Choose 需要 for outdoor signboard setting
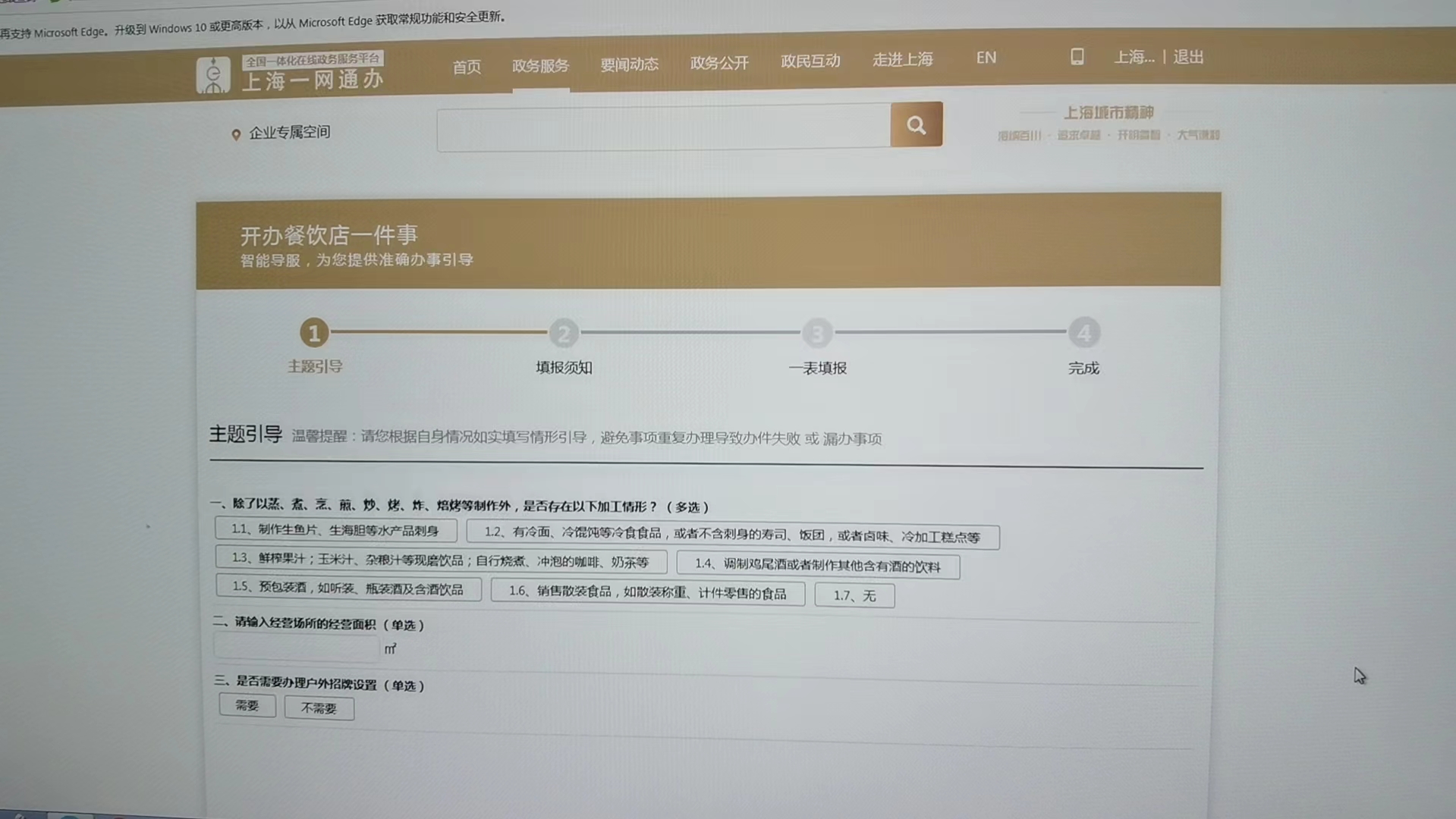 tap(247, 705)
